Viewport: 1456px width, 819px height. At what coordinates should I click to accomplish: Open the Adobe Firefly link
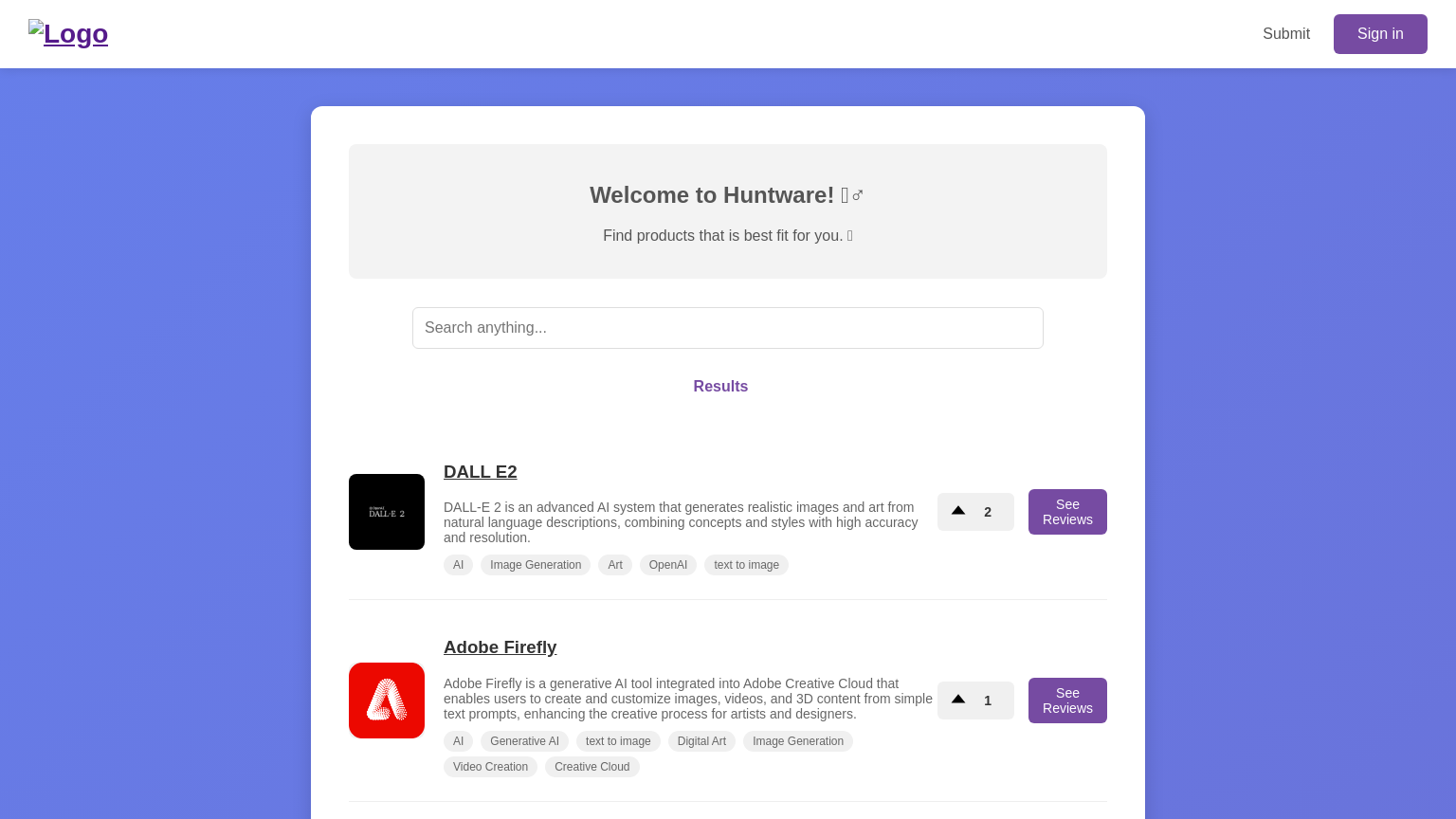[500, 647]
